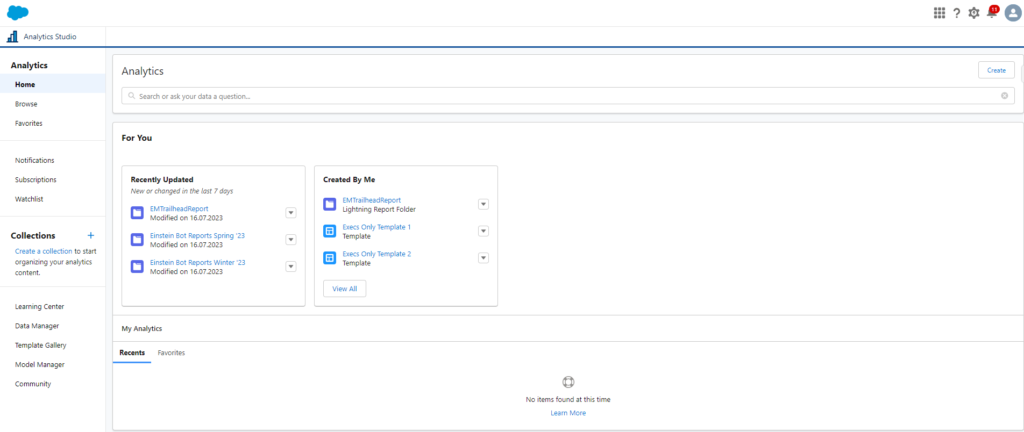This screenshot has height=432, width=1024.
Task: Expand dropdown for Execs Only Template 1
Action: tap(483, 231)
